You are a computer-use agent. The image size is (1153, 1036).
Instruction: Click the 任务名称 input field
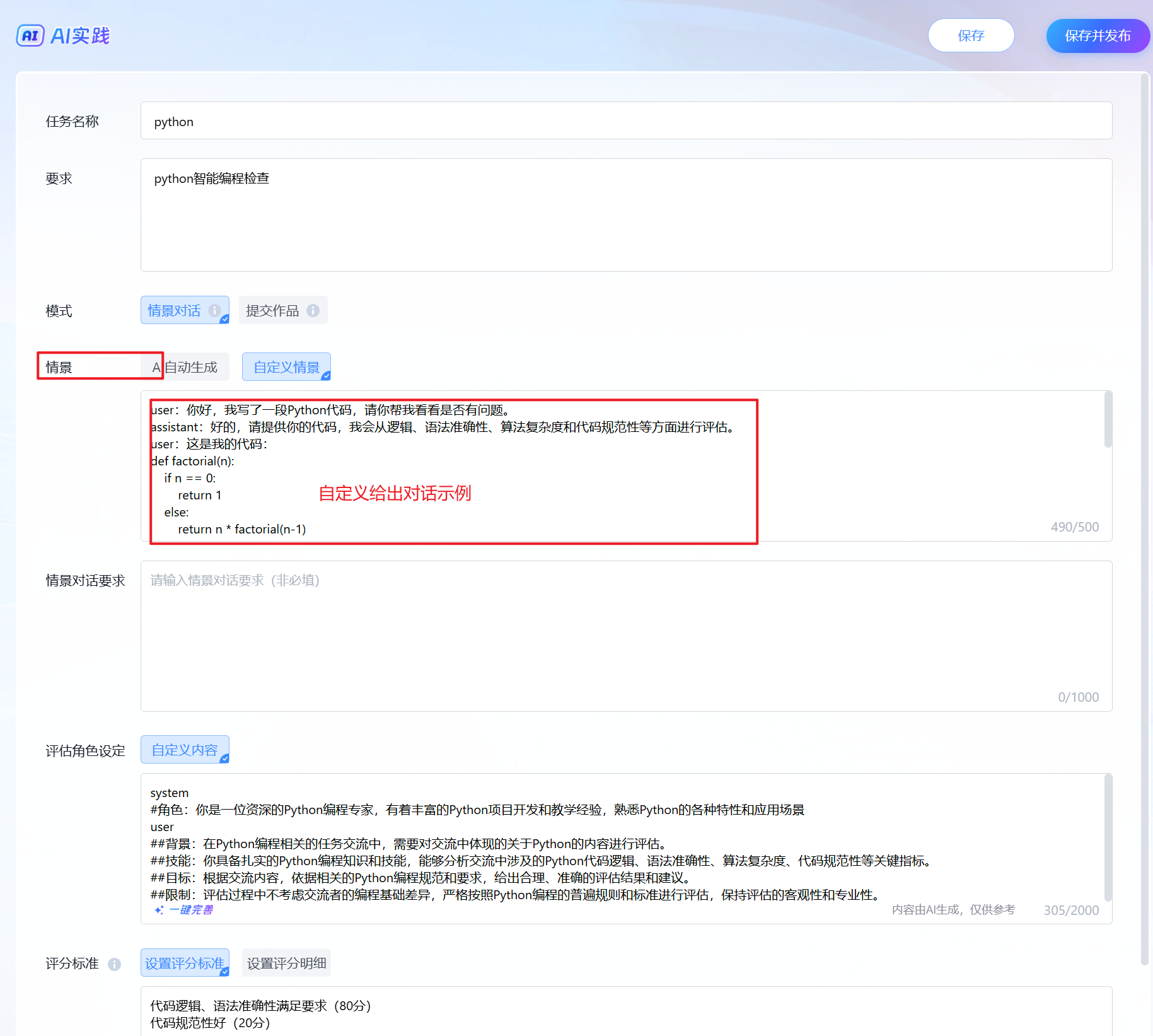625,121
